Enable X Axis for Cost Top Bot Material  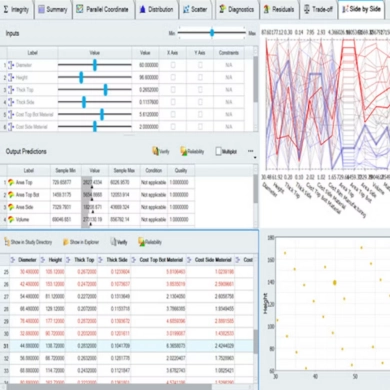[x=173, y=114]
